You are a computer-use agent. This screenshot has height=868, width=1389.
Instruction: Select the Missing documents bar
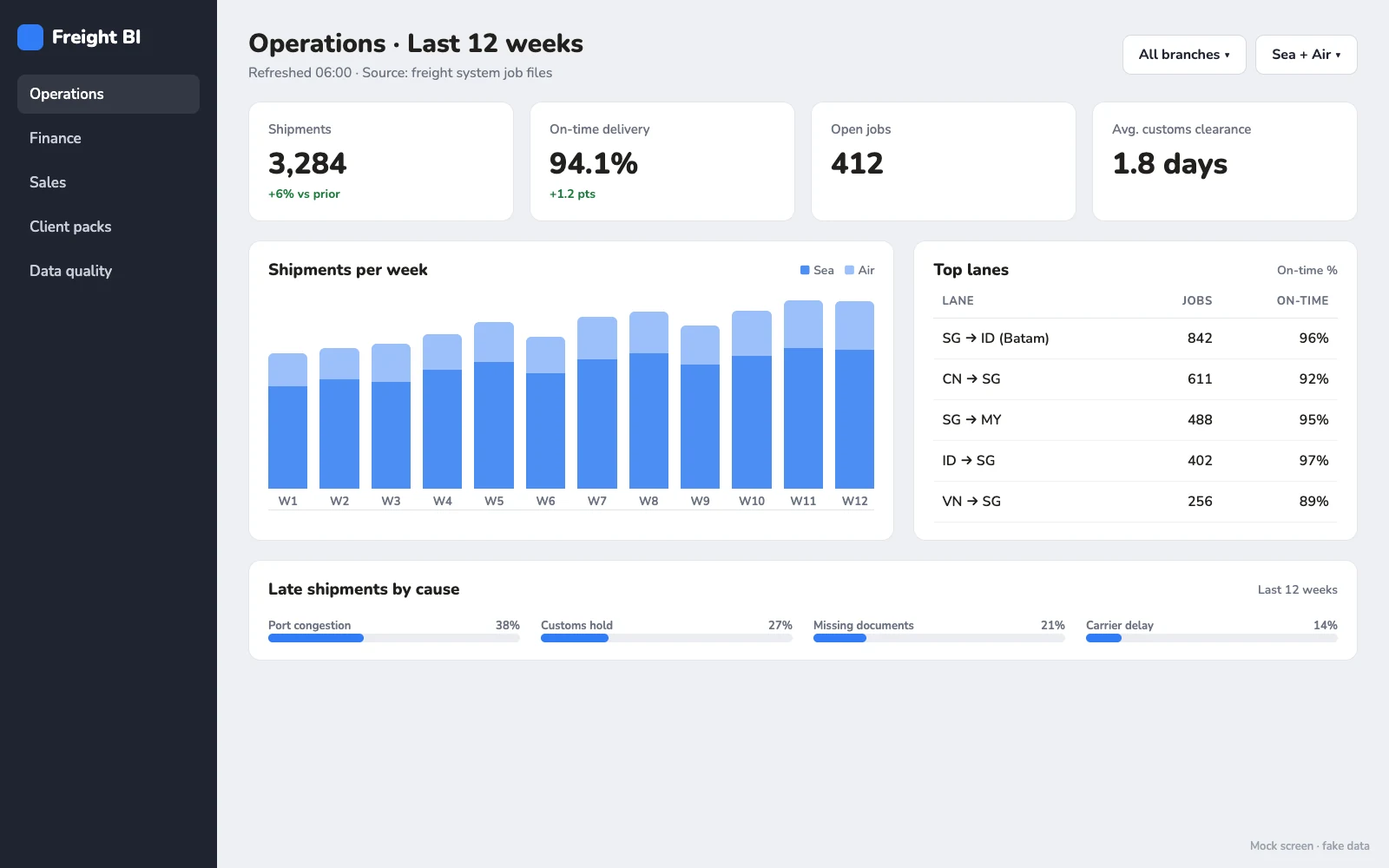click(939, 638)
